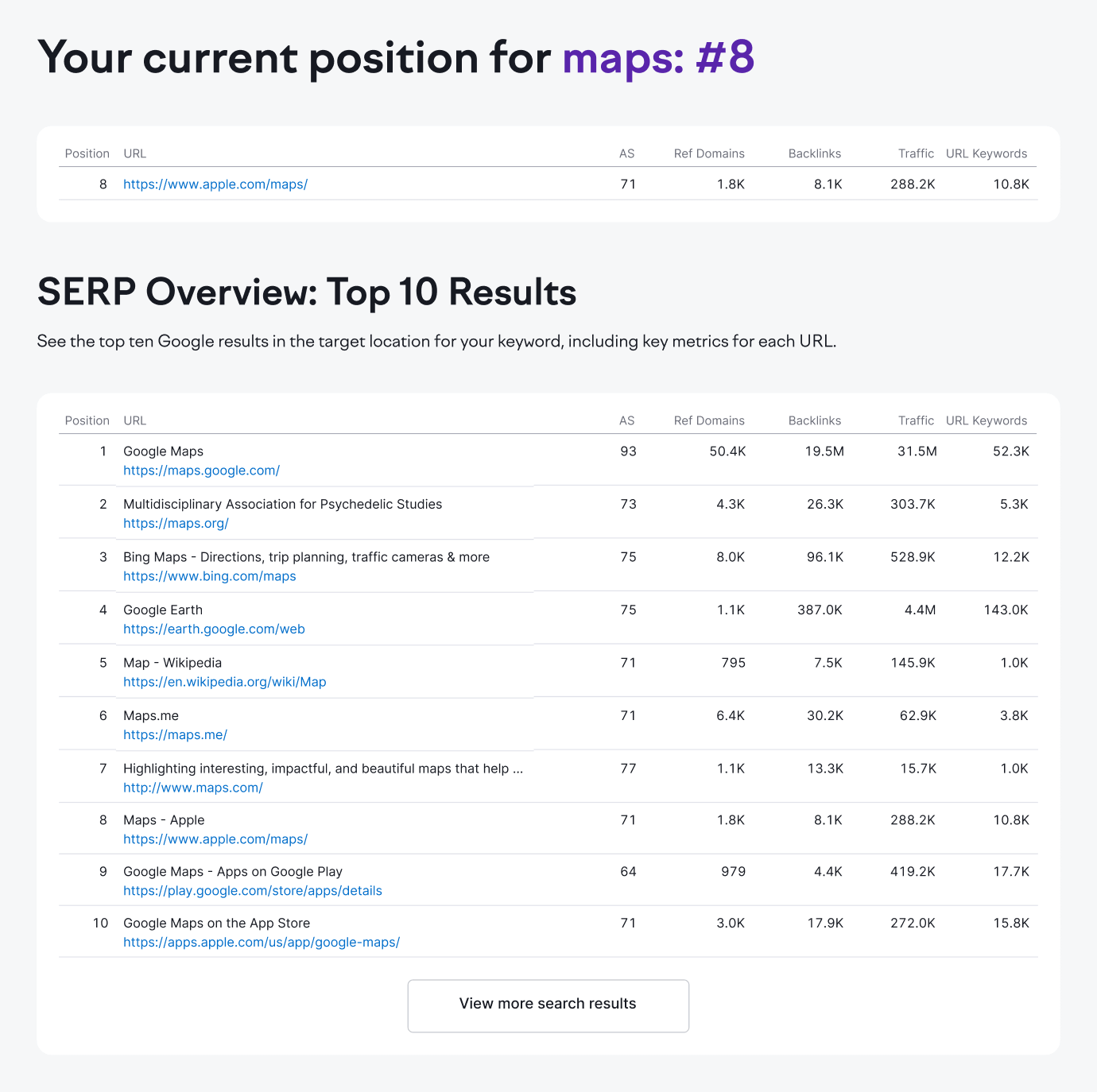Click the Bing Maps result title text

click(305, 557)
